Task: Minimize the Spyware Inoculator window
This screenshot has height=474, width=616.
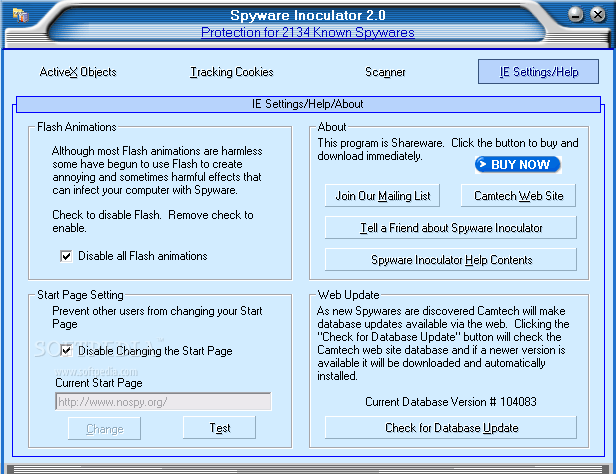Action: pos(576,15)
